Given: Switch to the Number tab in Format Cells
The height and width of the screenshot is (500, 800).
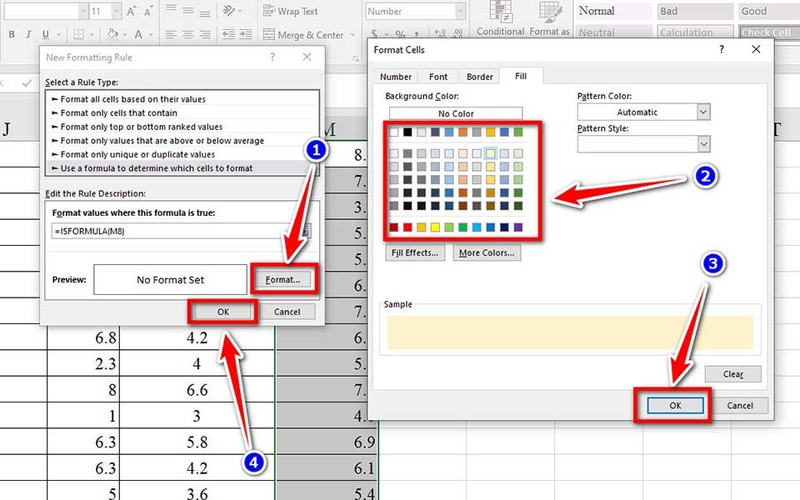Looking at the screenshot, I should (x=395, y=77).
